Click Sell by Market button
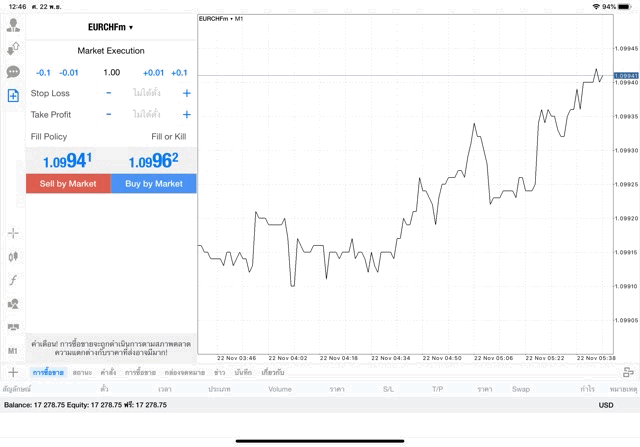Screen dimensions: 640x447 (68, 184)
